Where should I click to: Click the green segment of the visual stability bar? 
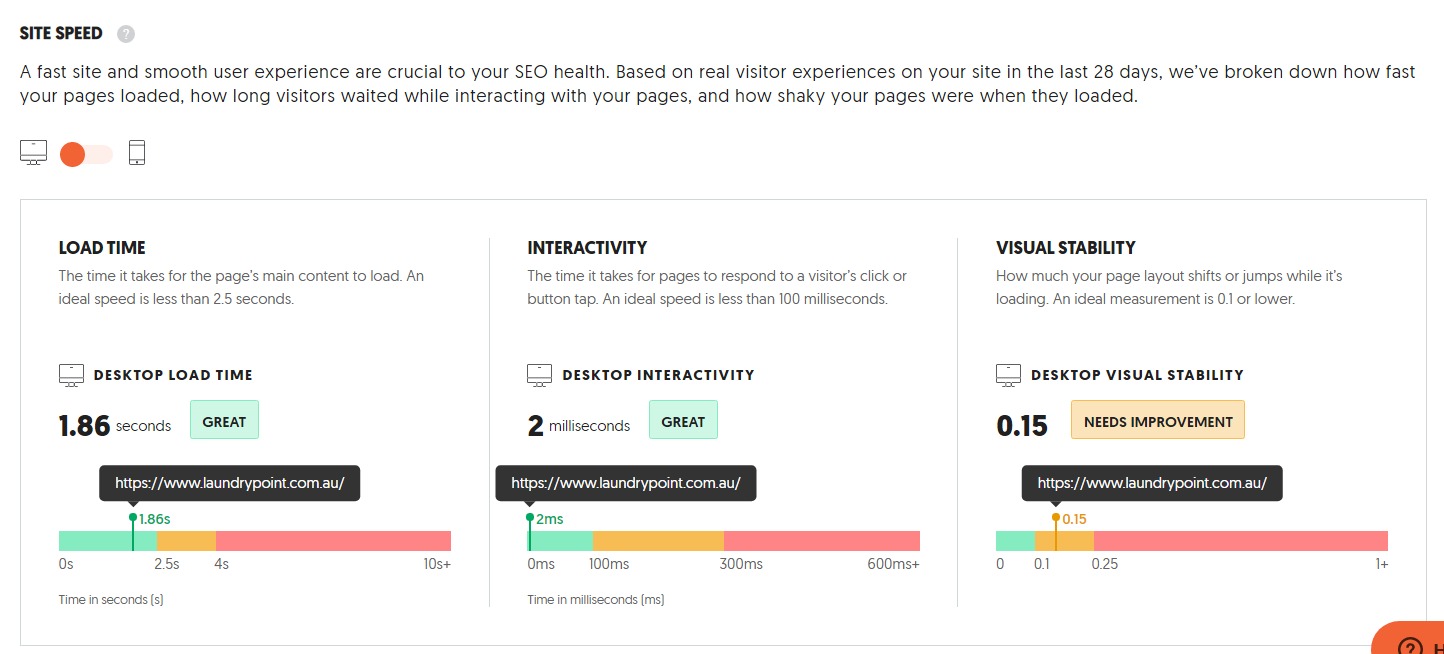(1015, 541)
